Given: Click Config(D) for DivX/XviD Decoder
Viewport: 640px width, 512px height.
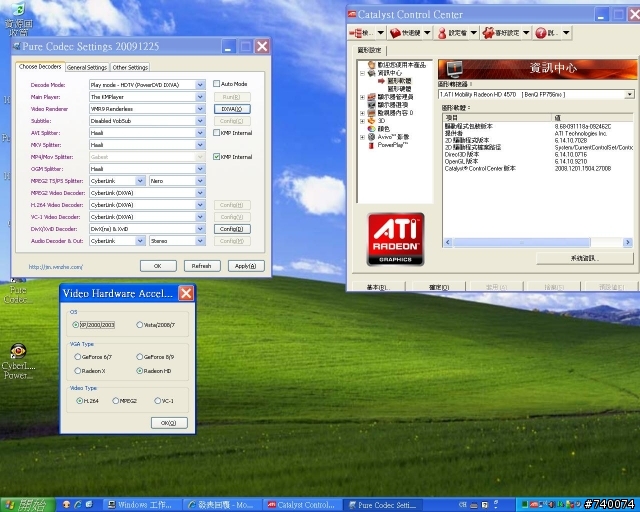Looking at the screenshot, I should click(232, 229).
